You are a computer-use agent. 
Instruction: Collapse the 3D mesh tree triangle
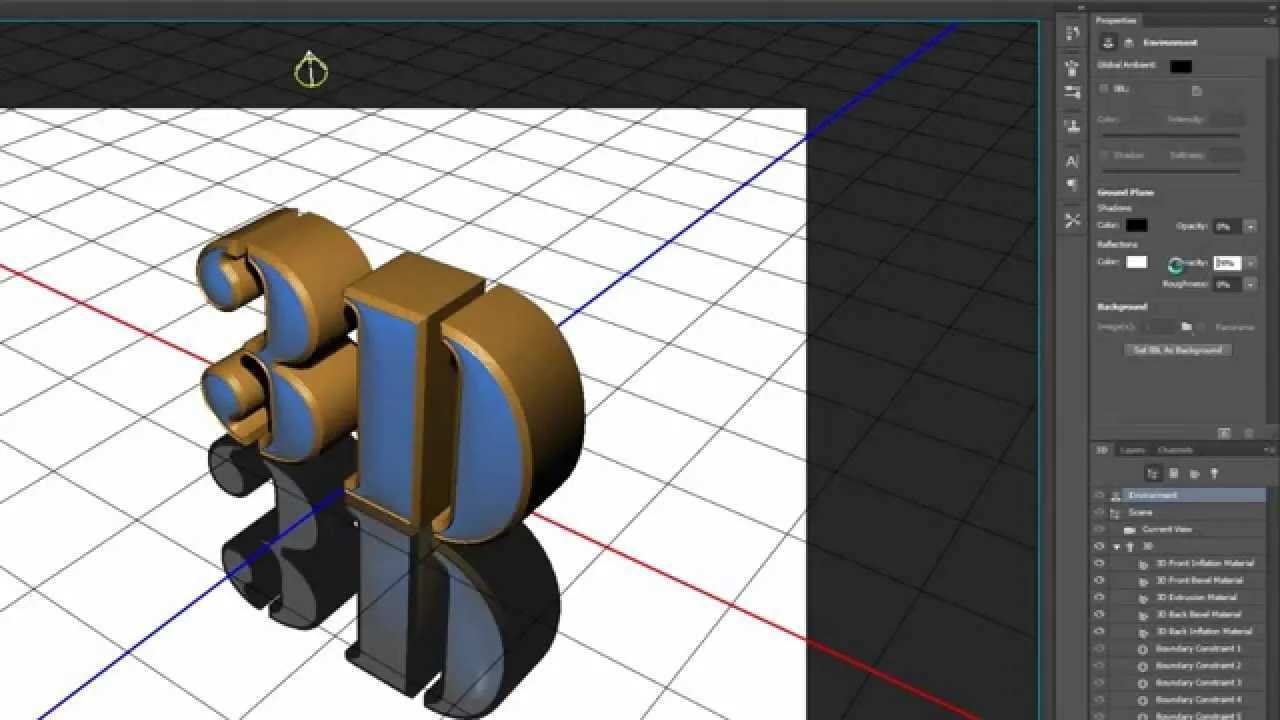[x=1117, y=547]
